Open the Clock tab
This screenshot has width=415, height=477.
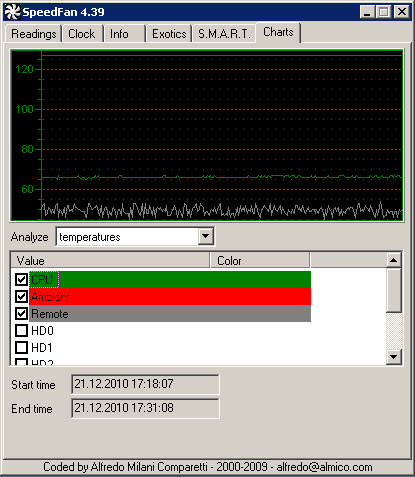click(x=82, y=34)
